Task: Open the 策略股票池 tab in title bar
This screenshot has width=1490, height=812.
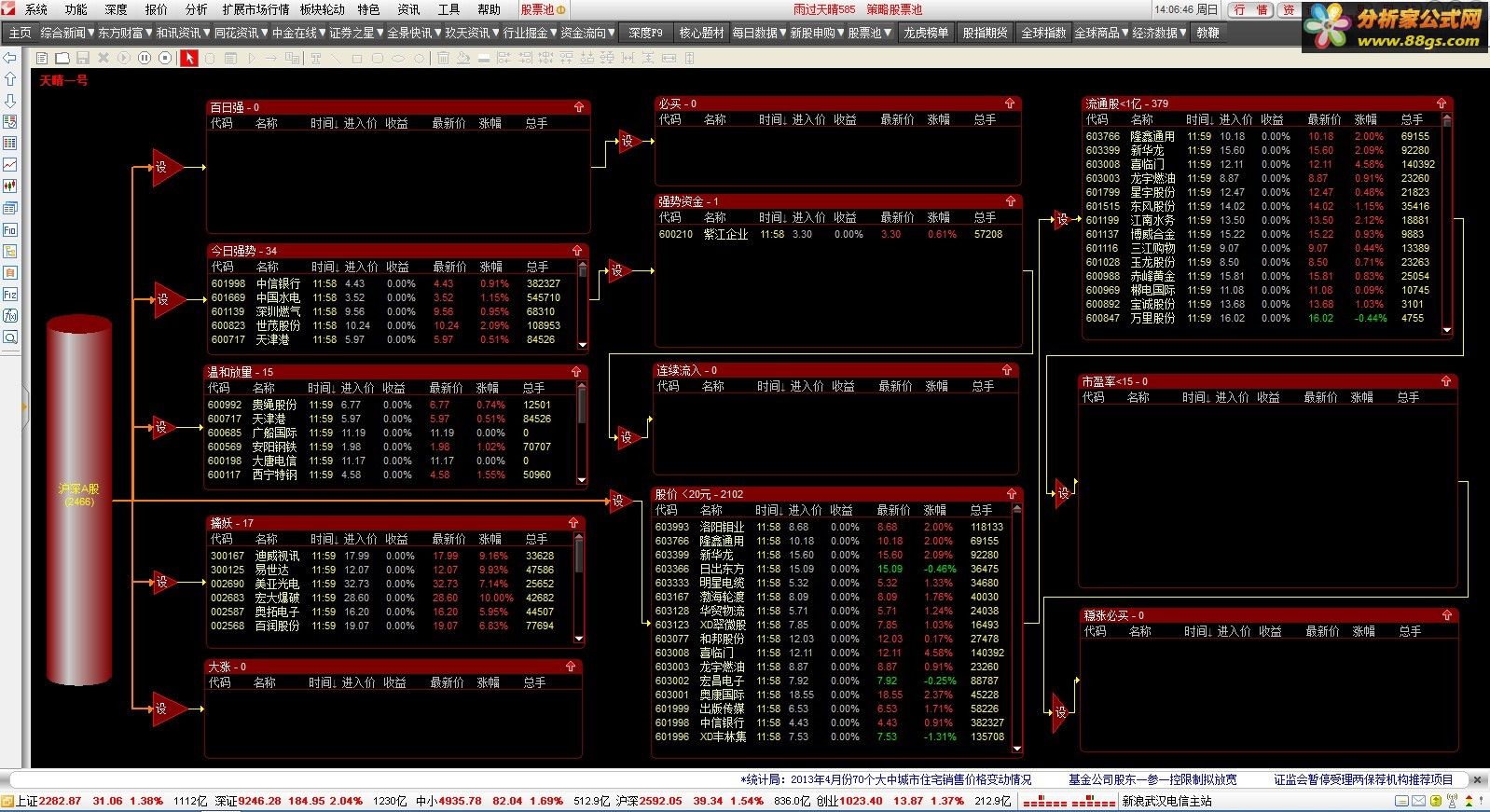Action: (x=894, y=9)
